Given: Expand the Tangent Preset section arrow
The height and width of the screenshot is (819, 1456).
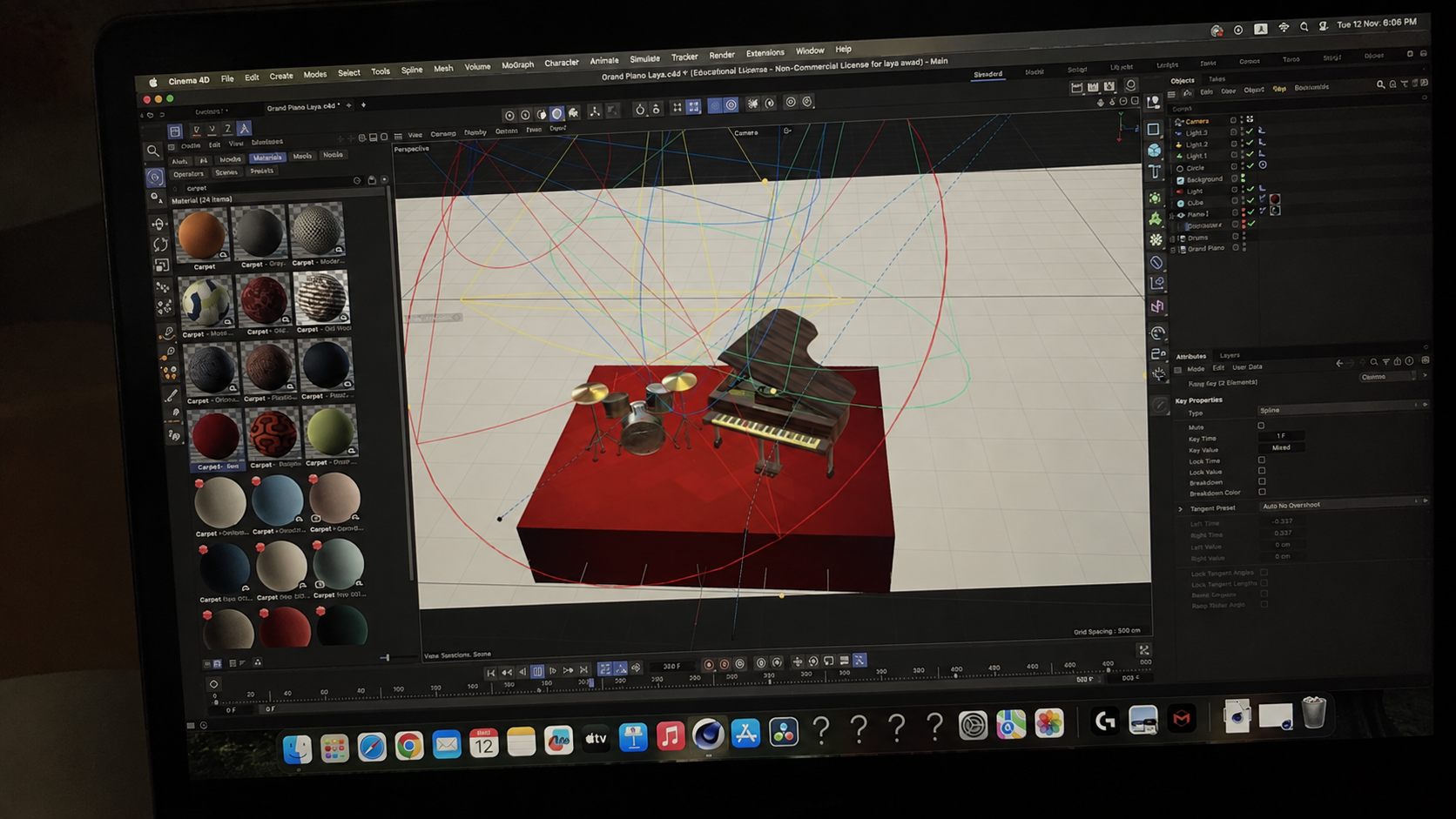Looking at the screenshot, I should coord(1181,508).
